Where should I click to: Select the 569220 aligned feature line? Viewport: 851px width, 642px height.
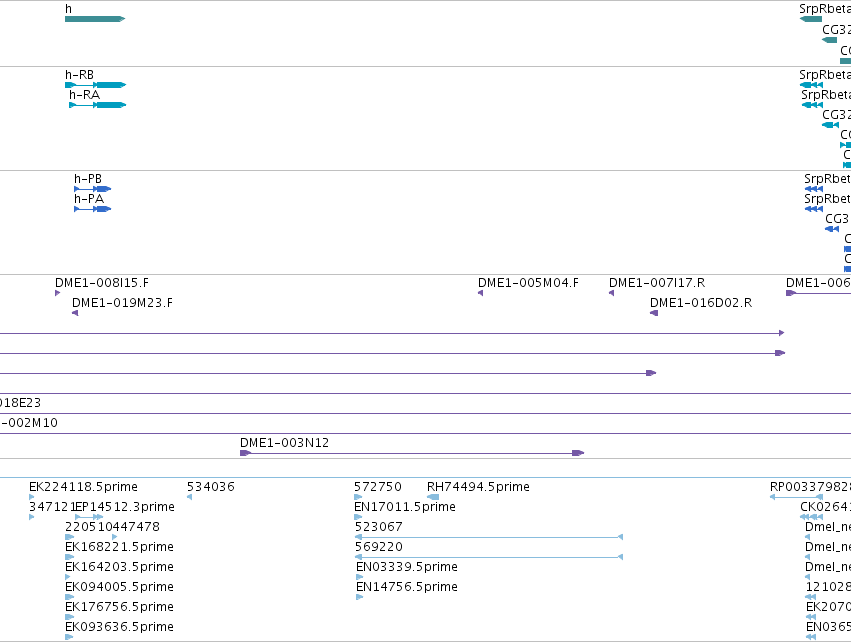tap(488, 557)
